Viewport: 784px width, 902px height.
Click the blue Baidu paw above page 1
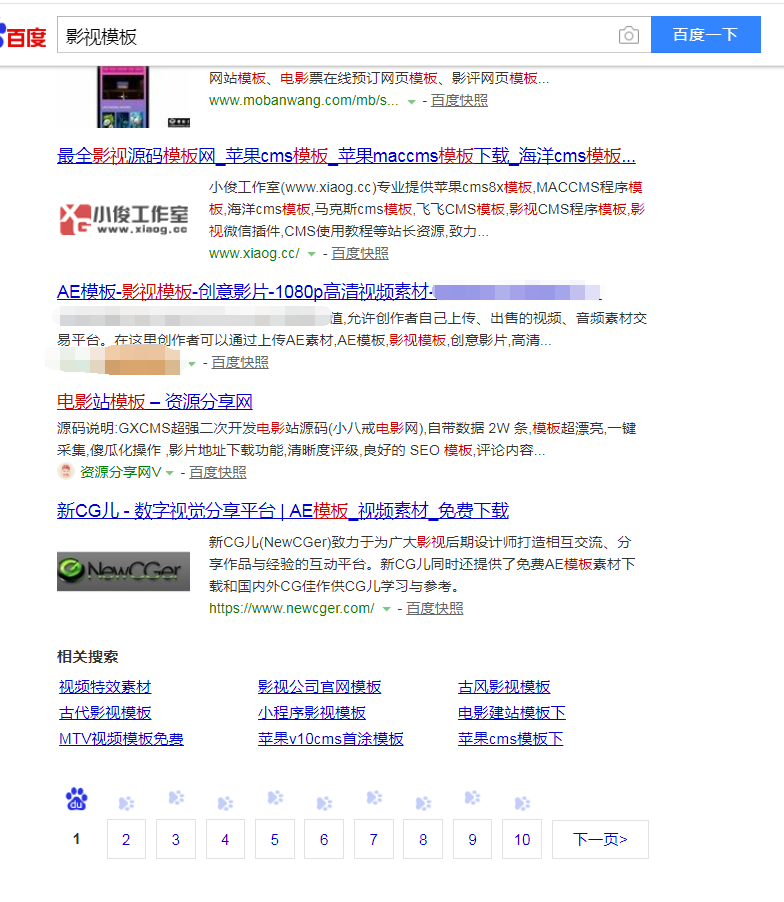pyautogui.click(x=77, y=799)
